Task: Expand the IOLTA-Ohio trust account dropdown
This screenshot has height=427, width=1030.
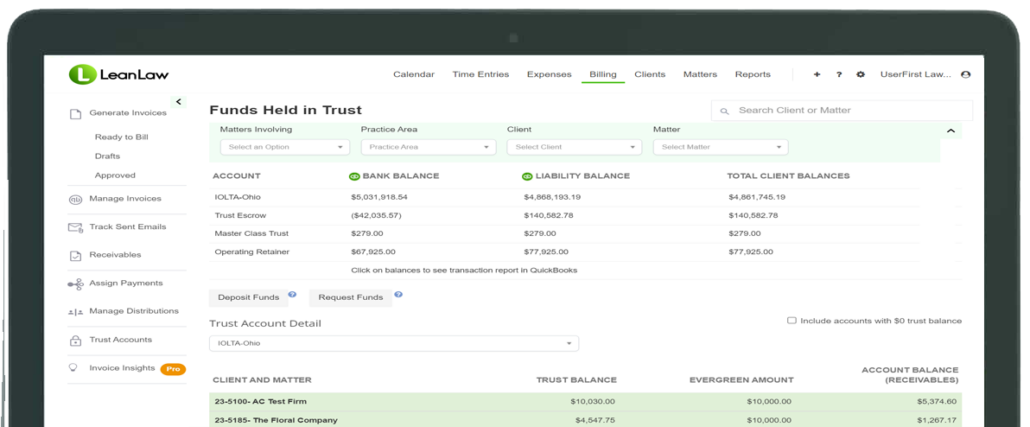Action: pyautogui.click(x=393, y=343)
